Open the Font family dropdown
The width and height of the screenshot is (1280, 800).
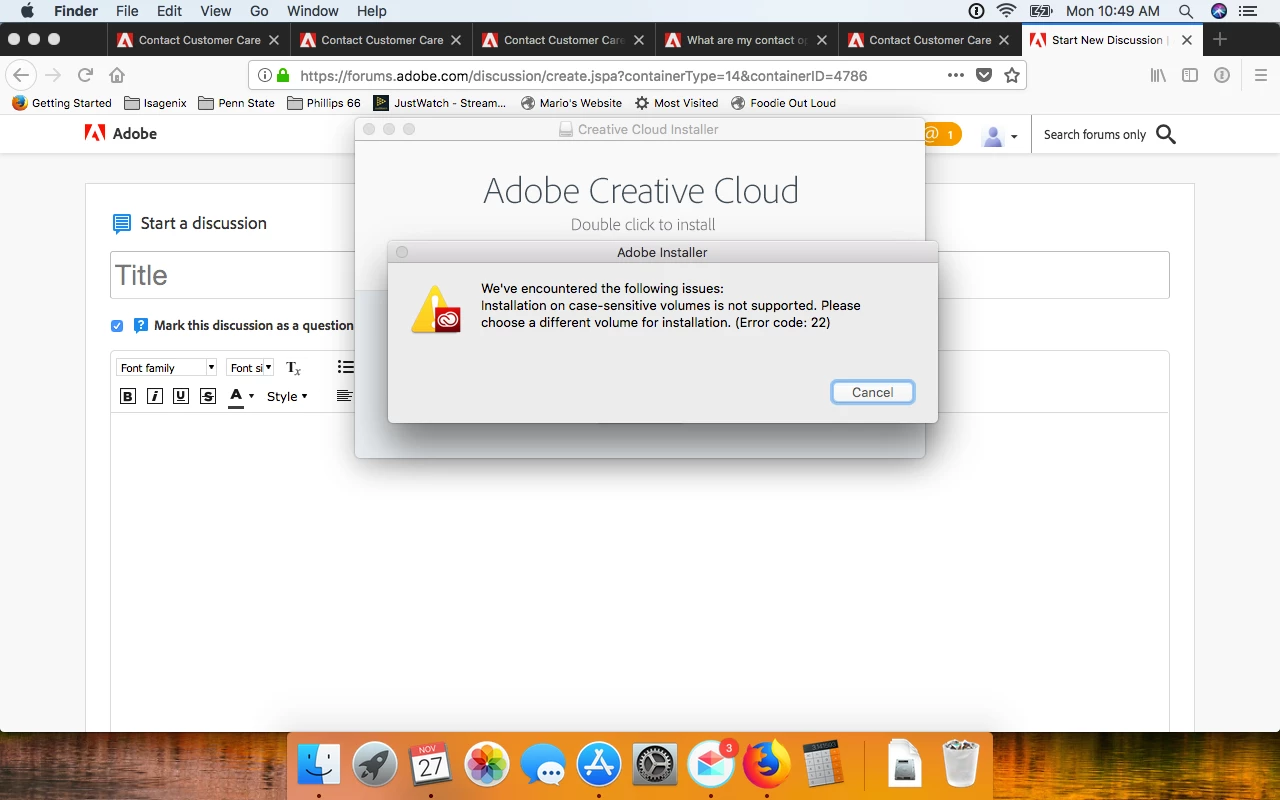click(x=166, y=368)
